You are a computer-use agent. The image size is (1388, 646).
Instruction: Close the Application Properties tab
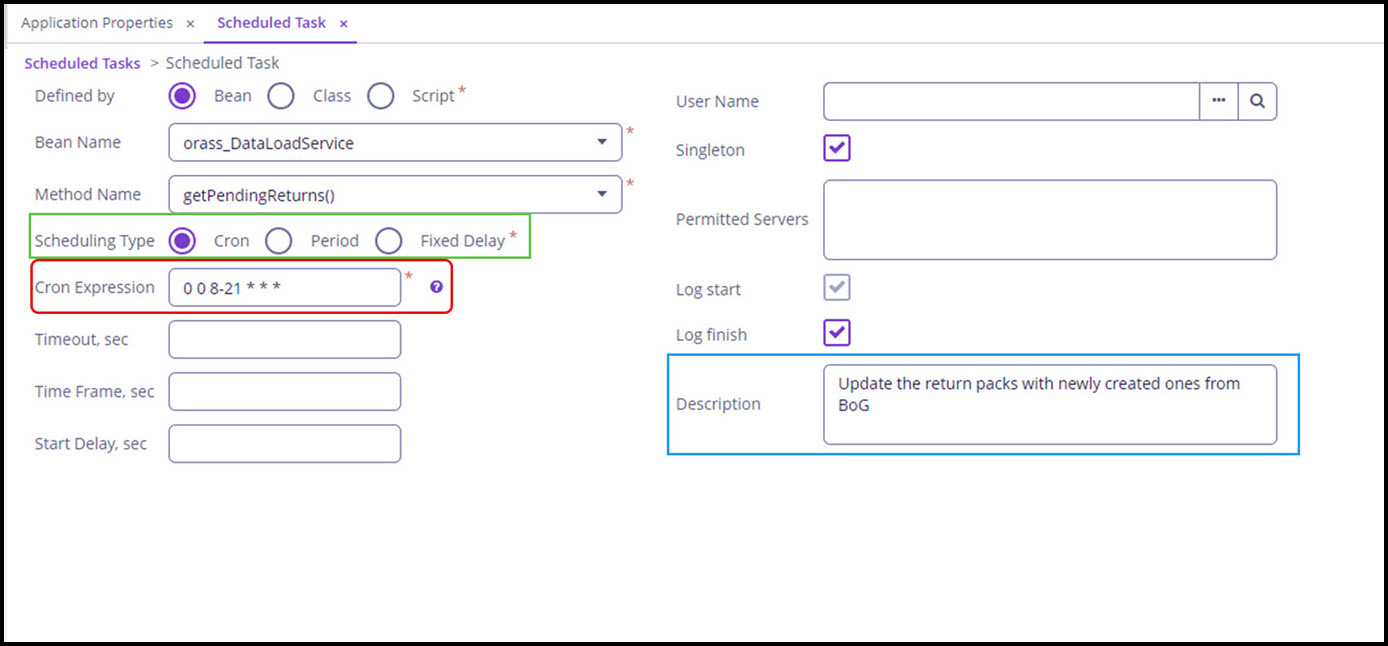pos(190,22)
